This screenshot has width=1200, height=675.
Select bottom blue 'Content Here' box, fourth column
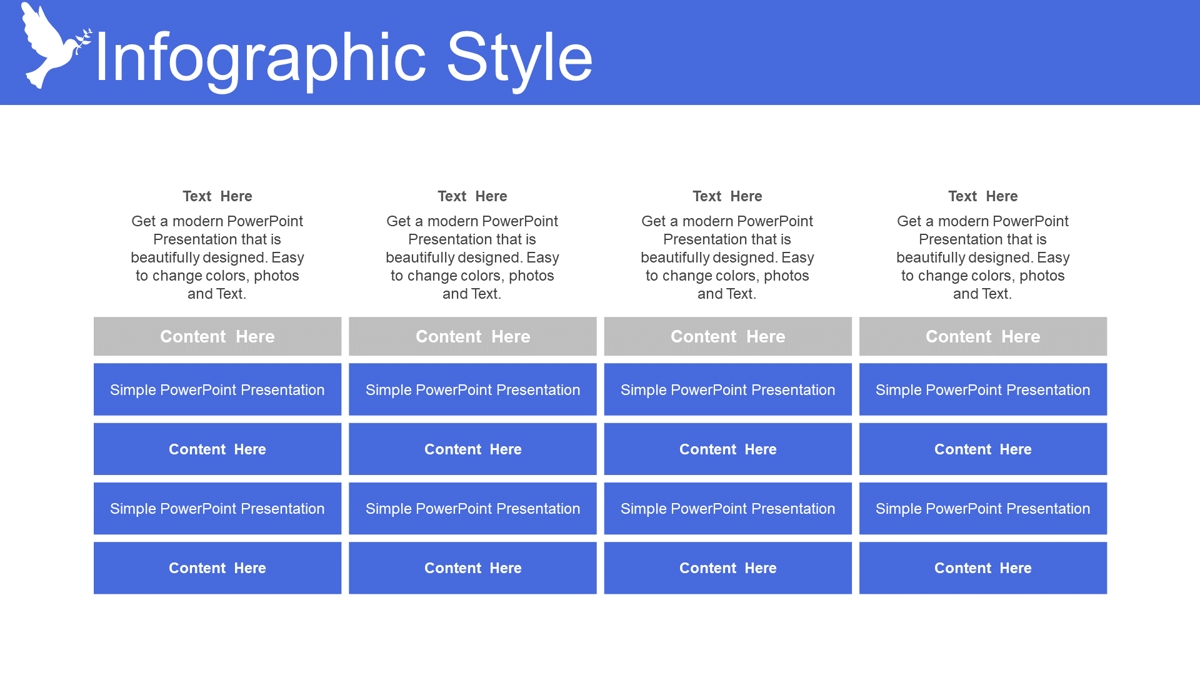point(983,568)
